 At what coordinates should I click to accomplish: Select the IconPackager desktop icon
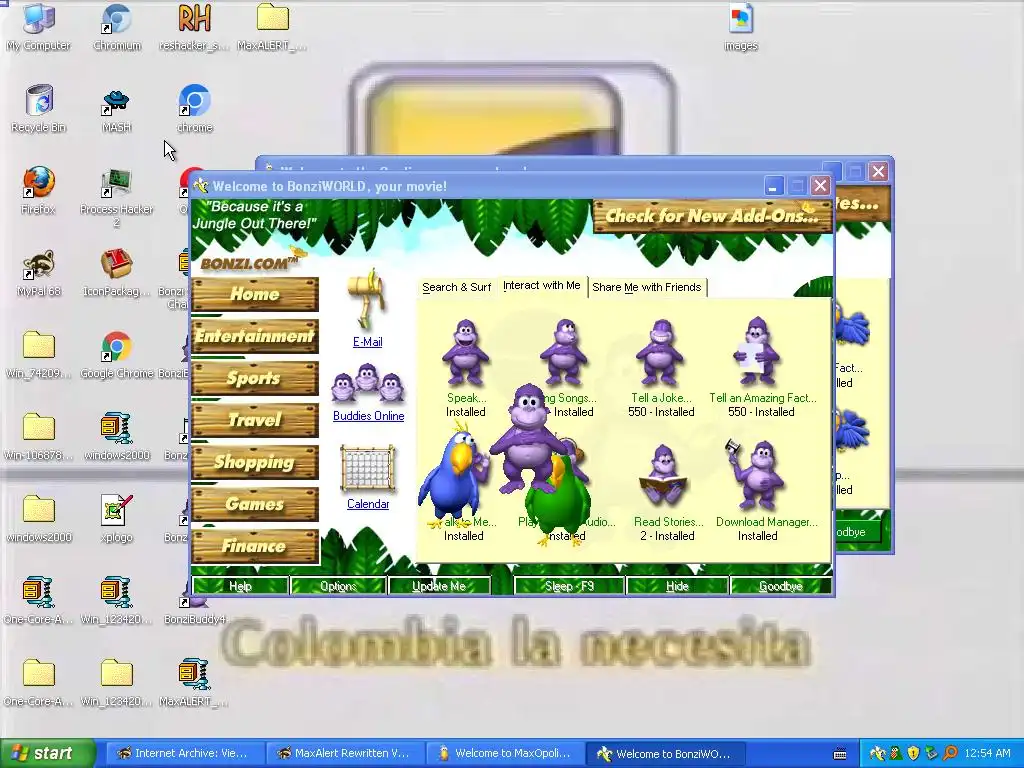[117, 274]
